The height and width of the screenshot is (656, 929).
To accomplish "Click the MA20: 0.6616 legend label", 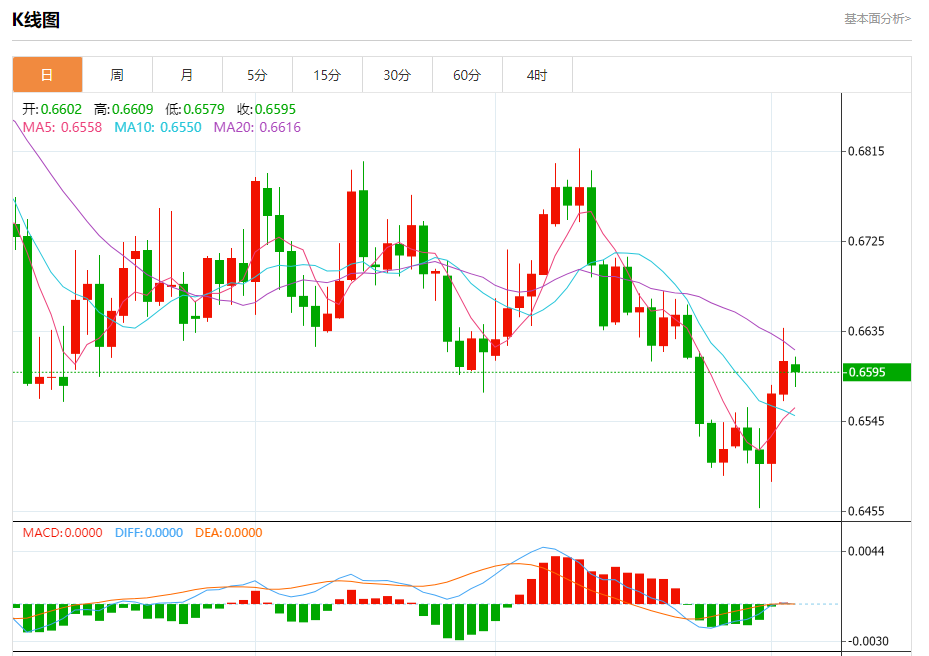I will [257, 127].
